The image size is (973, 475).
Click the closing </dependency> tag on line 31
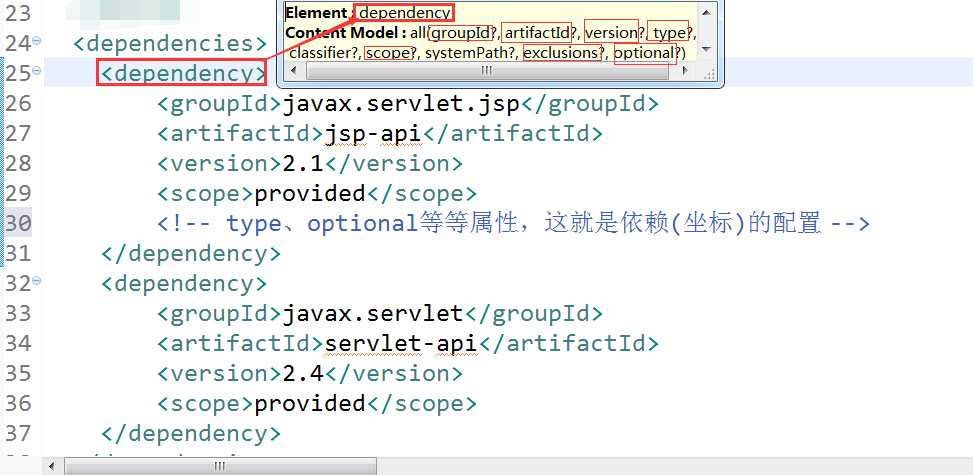pos(191,254)
